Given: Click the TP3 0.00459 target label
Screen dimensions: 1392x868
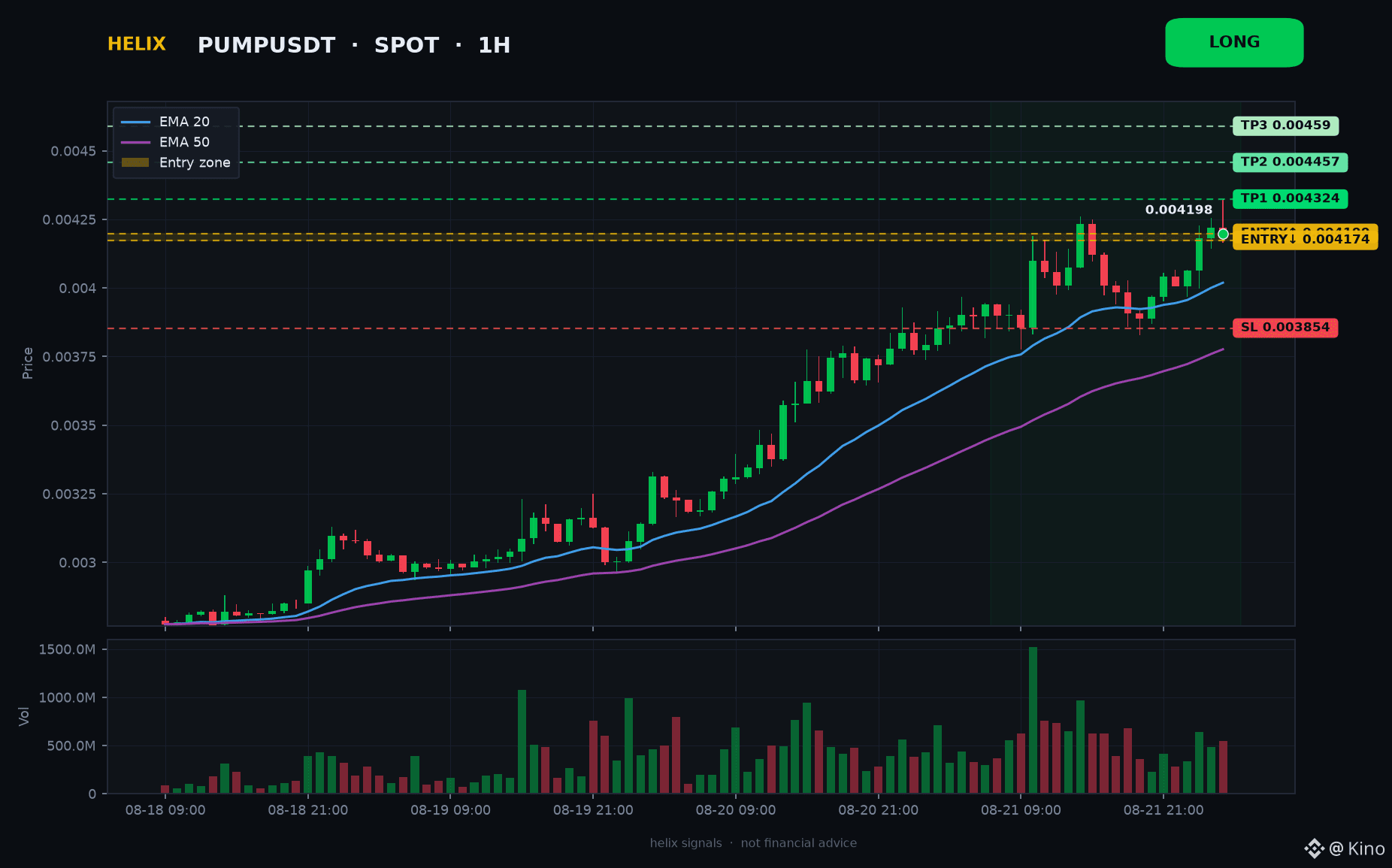Looking at the screenshot, I should [x=1285, y=126].
